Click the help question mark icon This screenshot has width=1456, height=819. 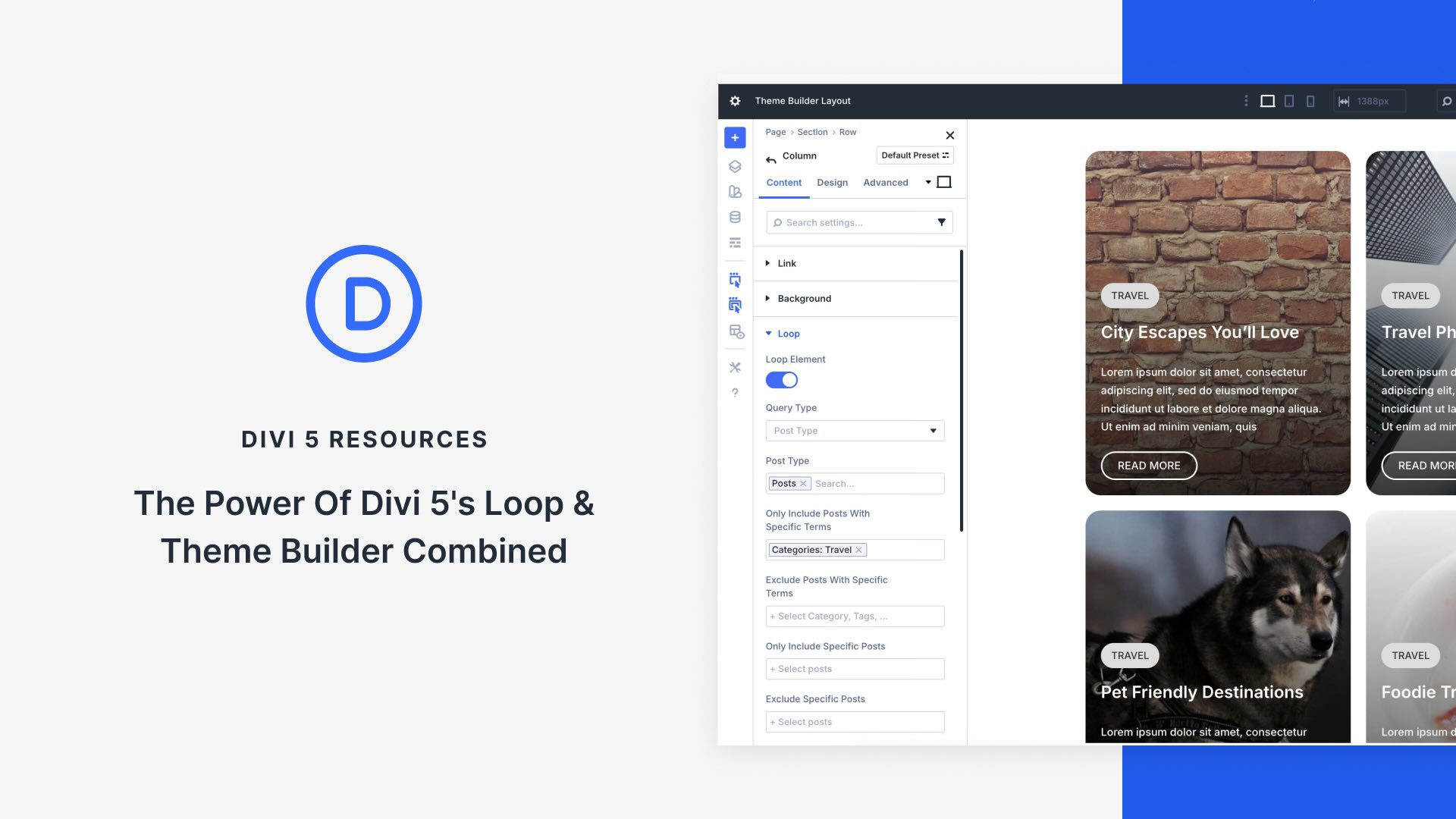coord(734,392)
